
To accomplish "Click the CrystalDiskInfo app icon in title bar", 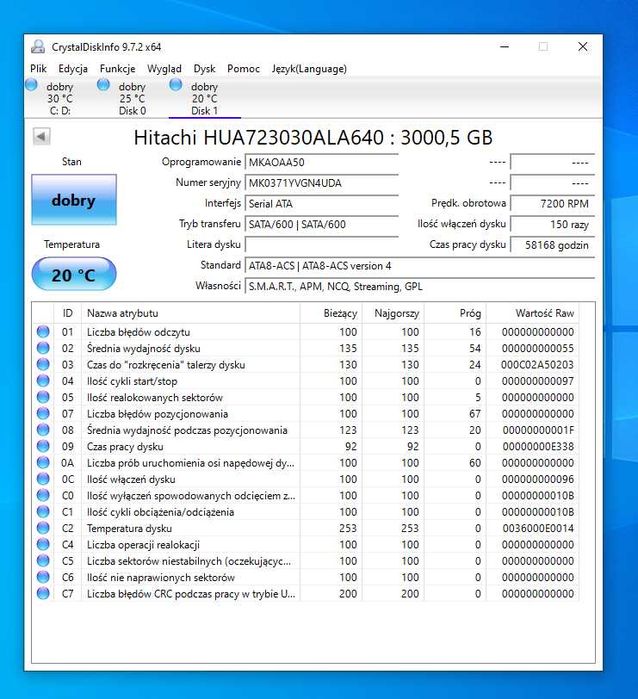I will pyautogui.click(x=38, y=47).
